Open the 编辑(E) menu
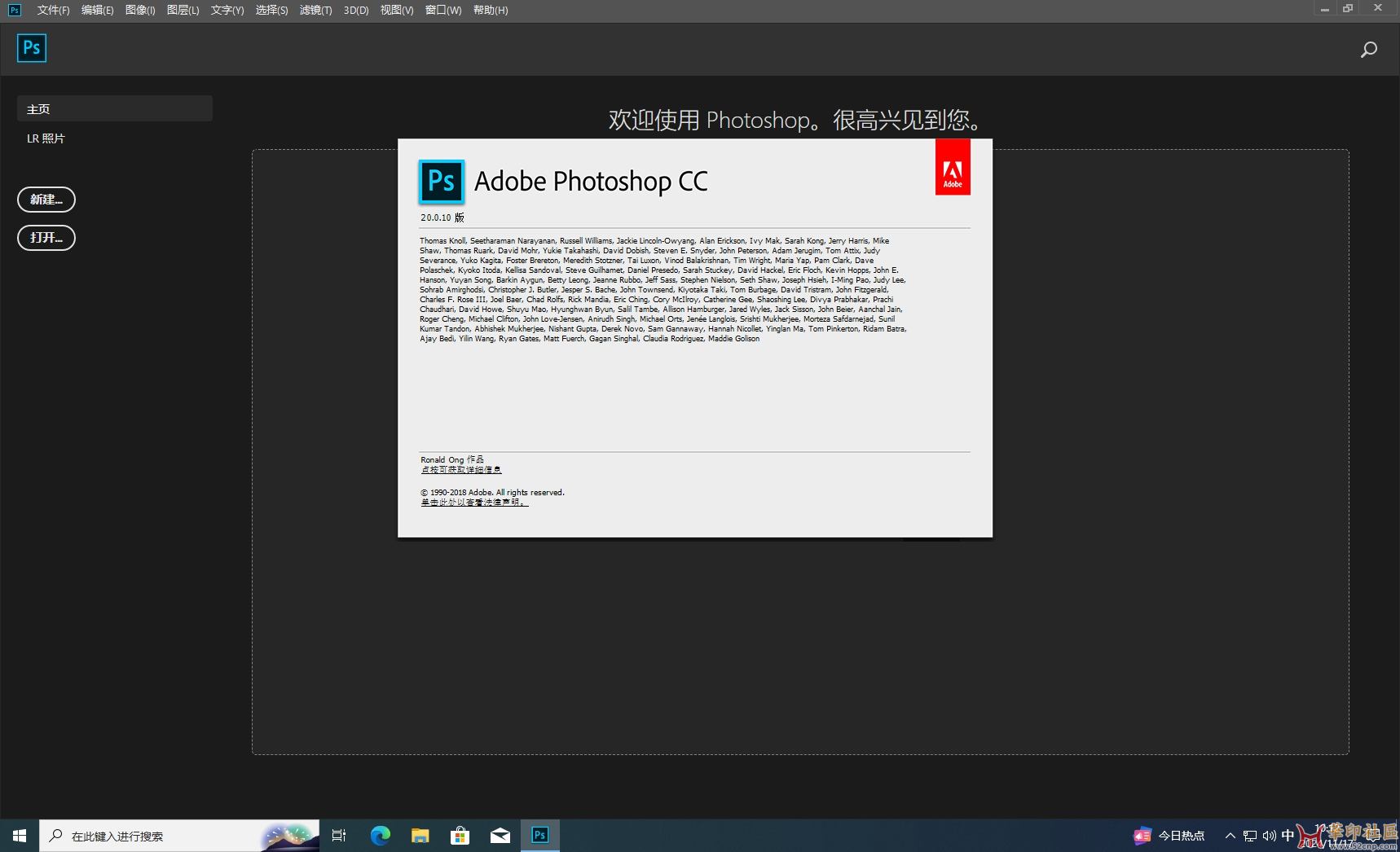Screen dimensions: 1400x852 97,10
